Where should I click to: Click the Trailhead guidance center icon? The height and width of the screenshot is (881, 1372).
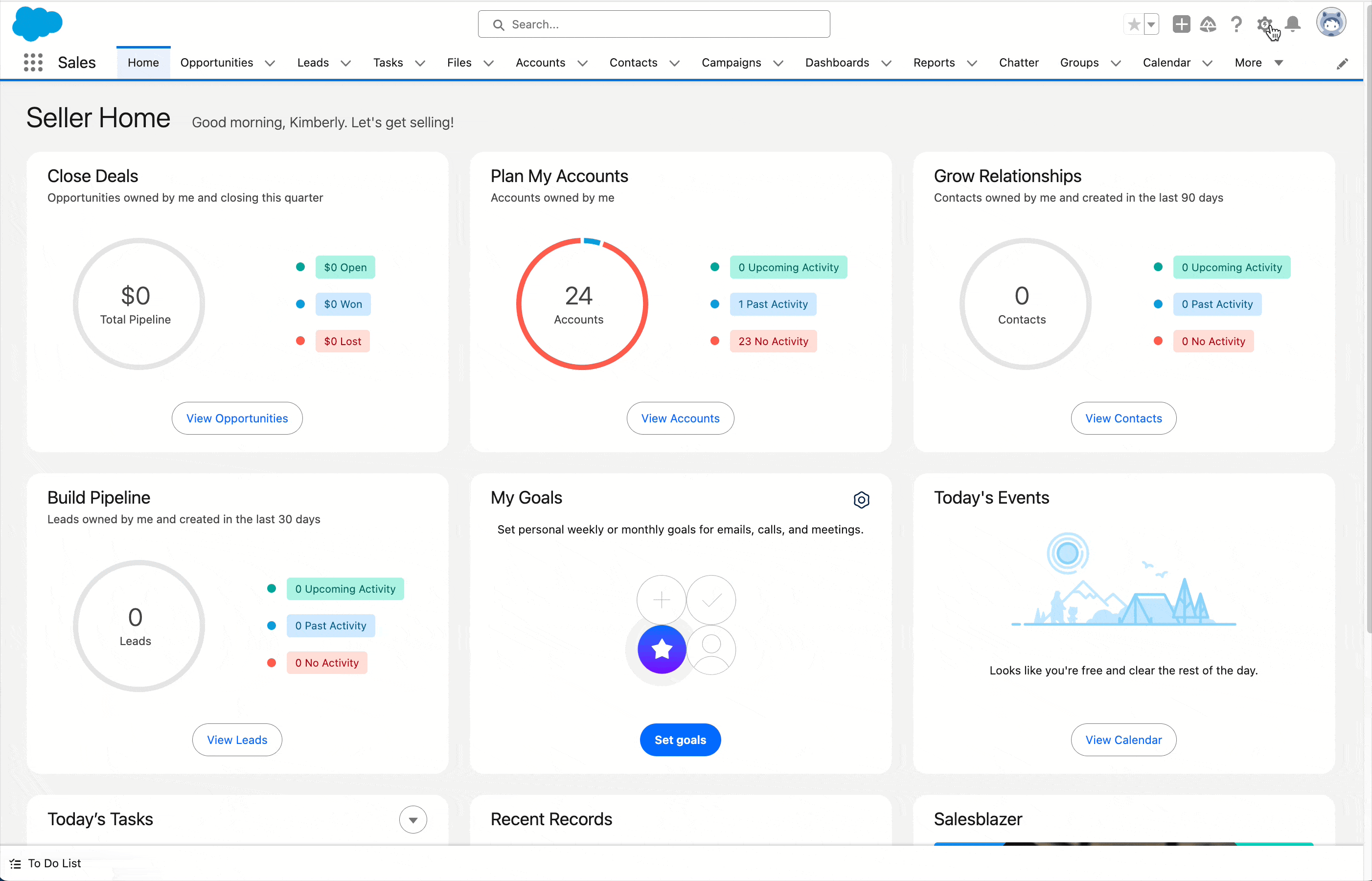tap(1208, 24)
